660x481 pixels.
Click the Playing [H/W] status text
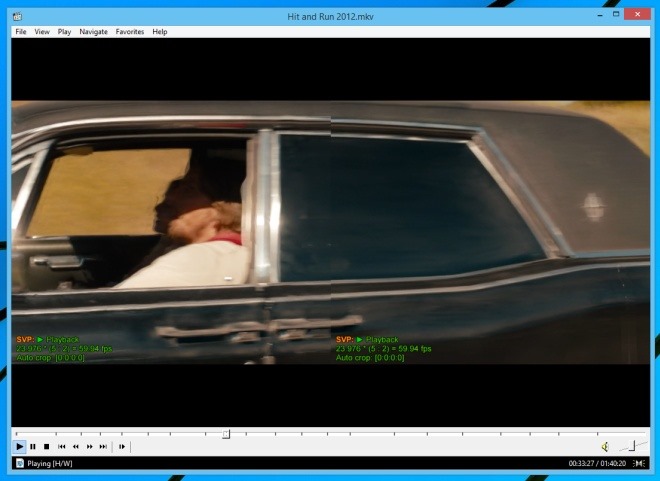[x=50, y=463]
